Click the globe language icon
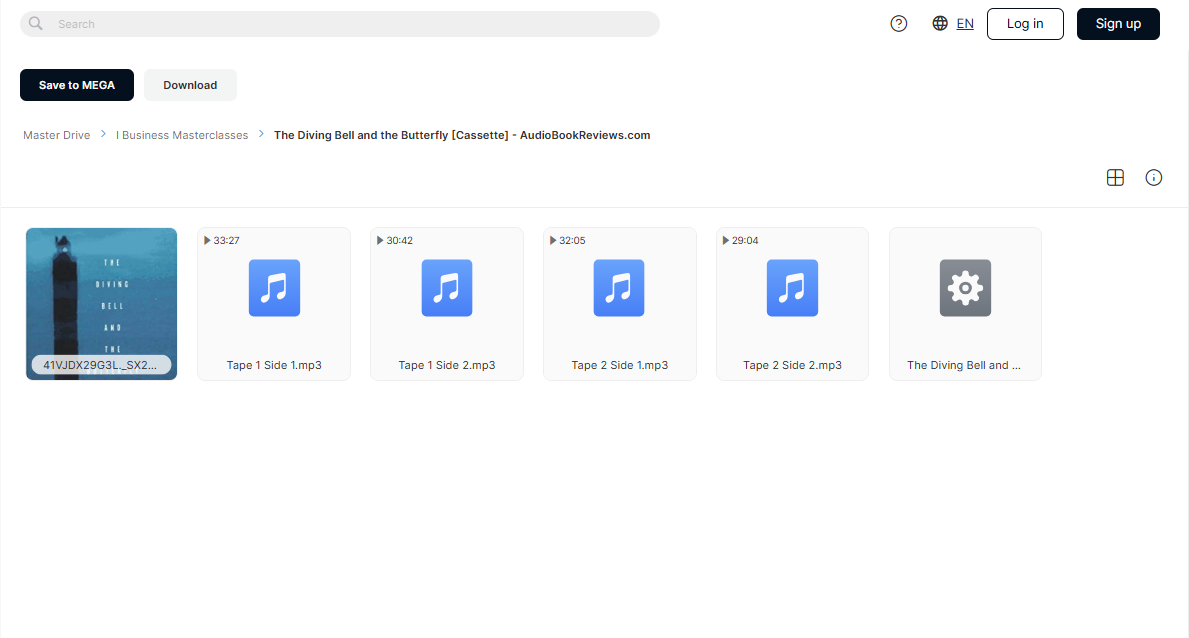The height and width of the screenshot is (638, 1189). pyautogui.click(x=940, y=24)
